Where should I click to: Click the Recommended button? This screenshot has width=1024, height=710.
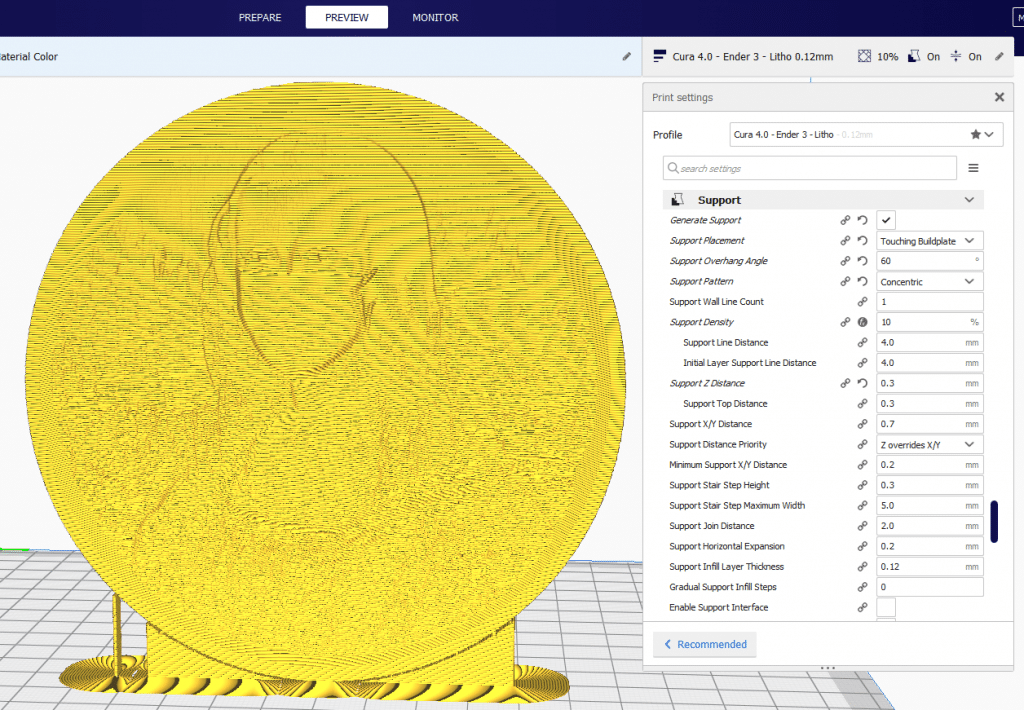pos(704,644)
